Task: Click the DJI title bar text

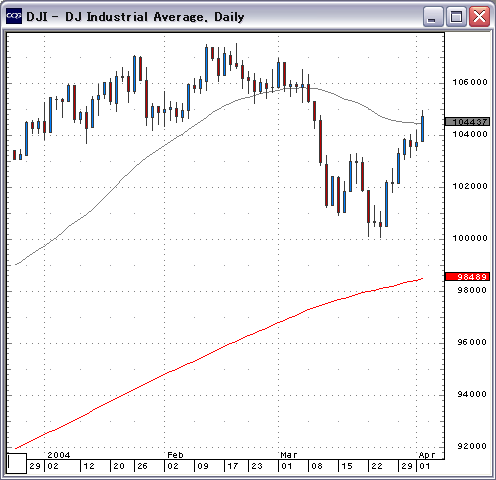Action: pyautogui.click(x=135, y=17)
